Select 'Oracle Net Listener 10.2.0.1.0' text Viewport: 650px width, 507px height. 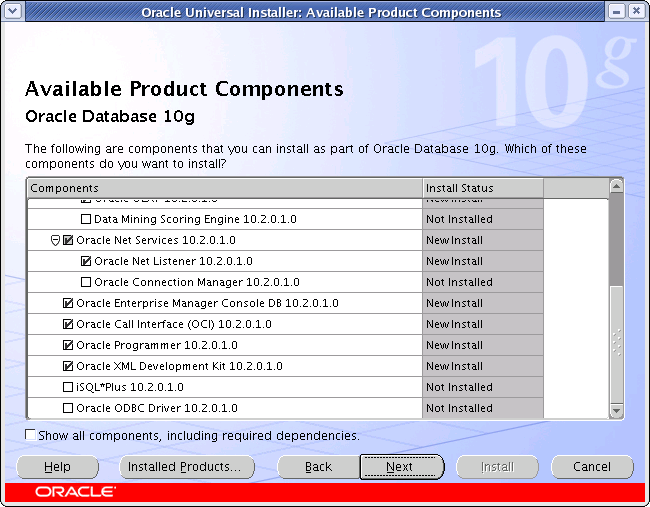pos(173,261)
